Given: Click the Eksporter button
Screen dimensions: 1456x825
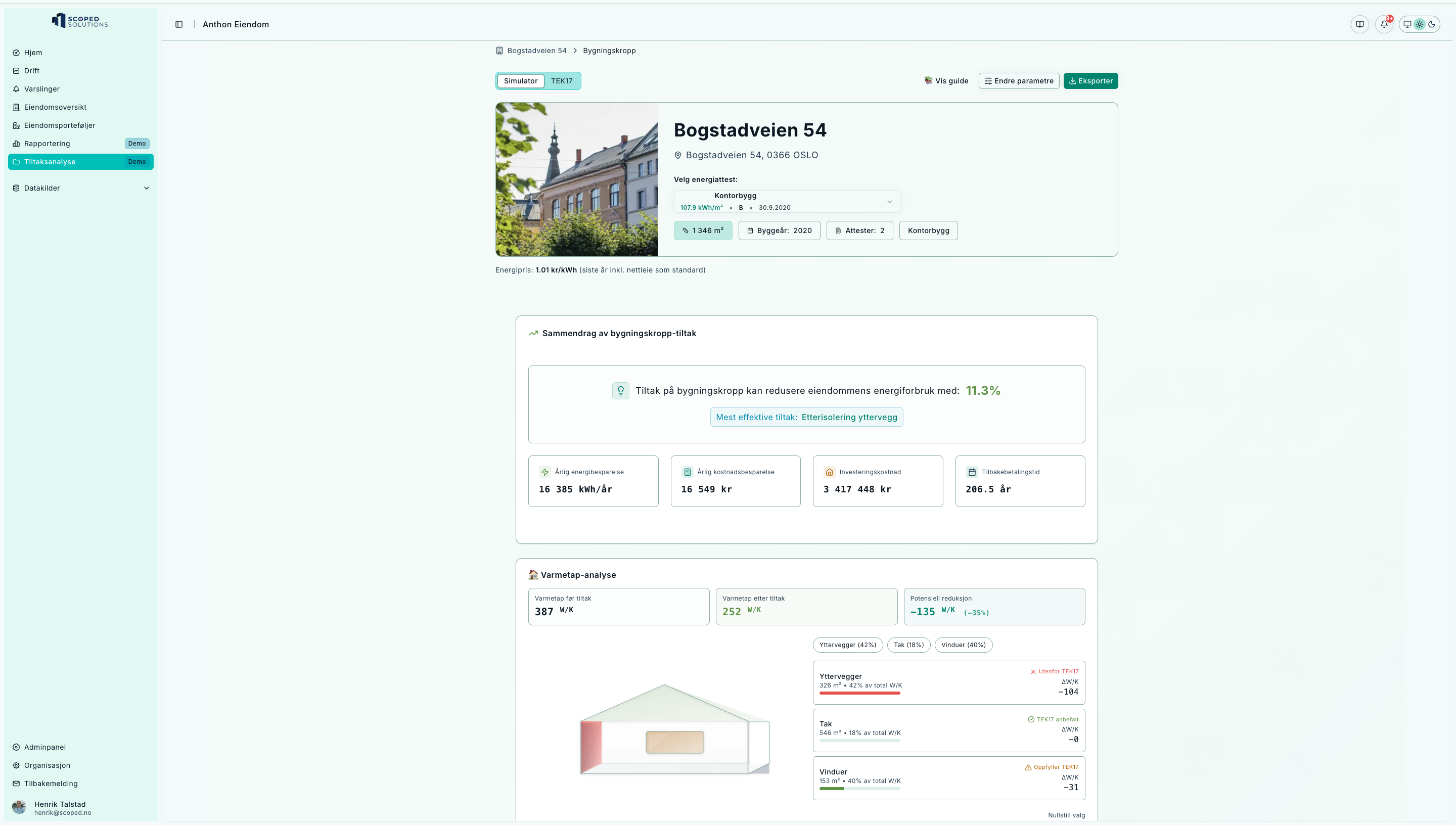Looking at the screenshot, I should click(x=1090, y=81).
